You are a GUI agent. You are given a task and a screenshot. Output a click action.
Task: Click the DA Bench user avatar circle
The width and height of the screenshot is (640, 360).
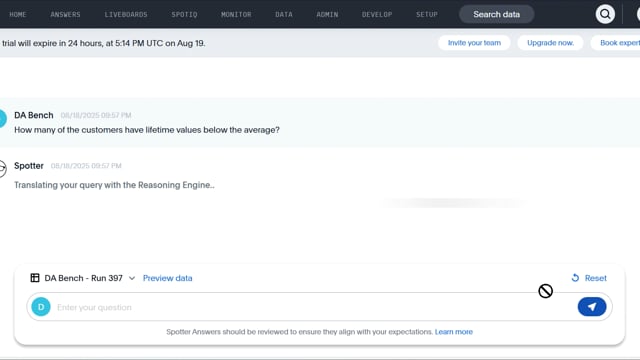(x=2, y=119)
